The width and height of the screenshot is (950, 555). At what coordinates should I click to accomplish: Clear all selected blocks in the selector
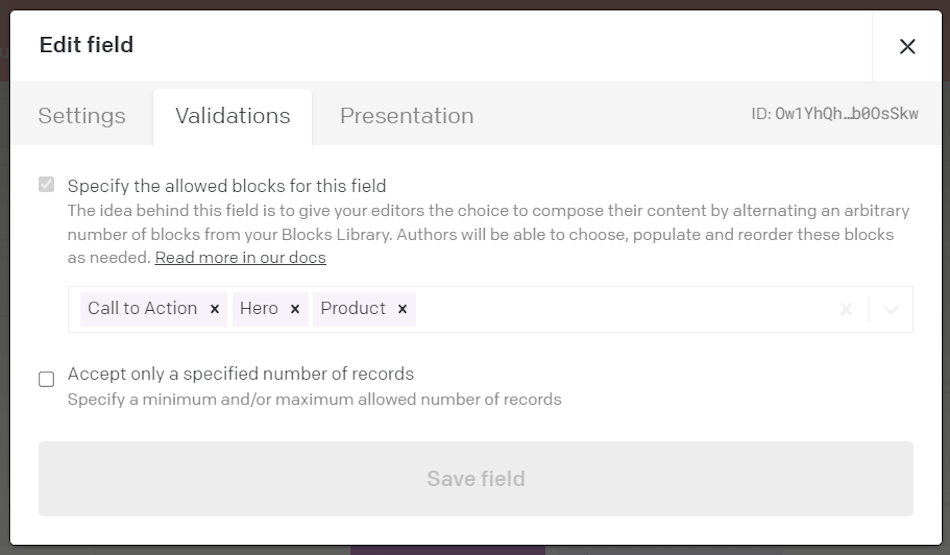[846, 310]
